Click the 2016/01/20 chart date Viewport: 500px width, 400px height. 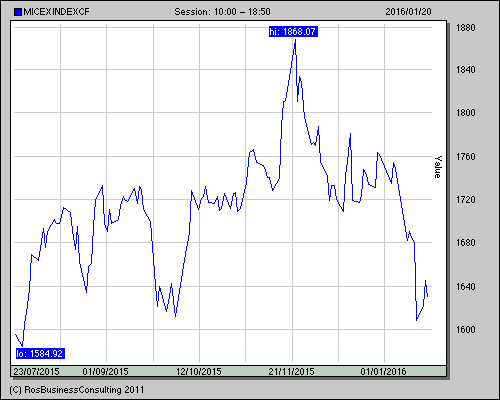[x=408, y=12]
